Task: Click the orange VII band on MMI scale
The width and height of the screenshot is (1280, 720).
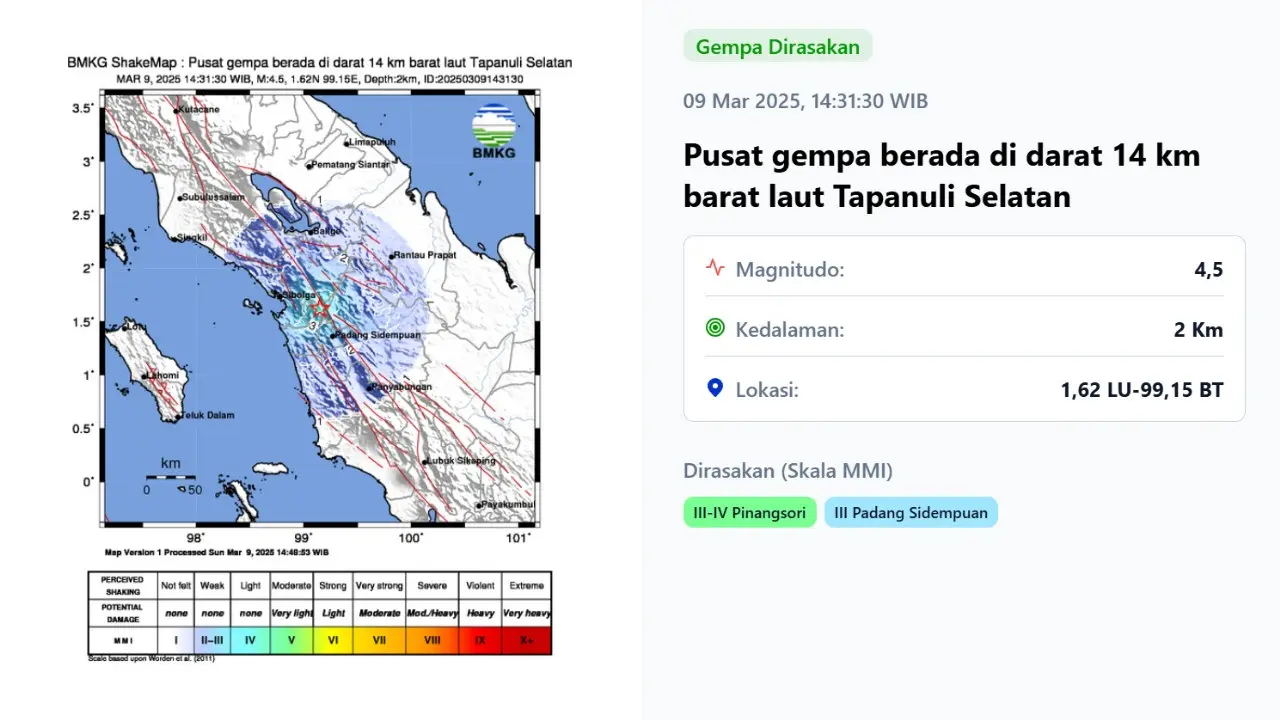Action: 380,640
